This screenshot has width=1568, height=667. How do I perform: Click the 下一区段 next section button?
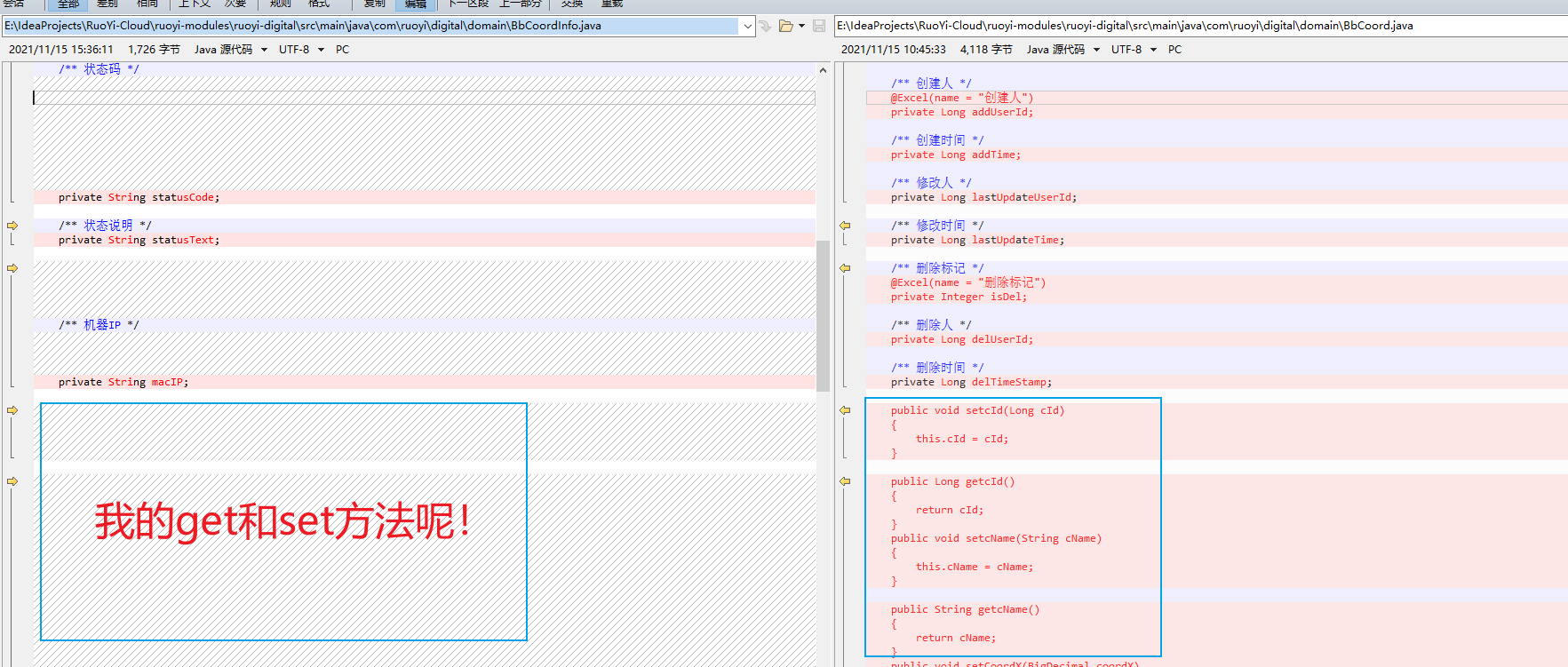click(468, 4)
